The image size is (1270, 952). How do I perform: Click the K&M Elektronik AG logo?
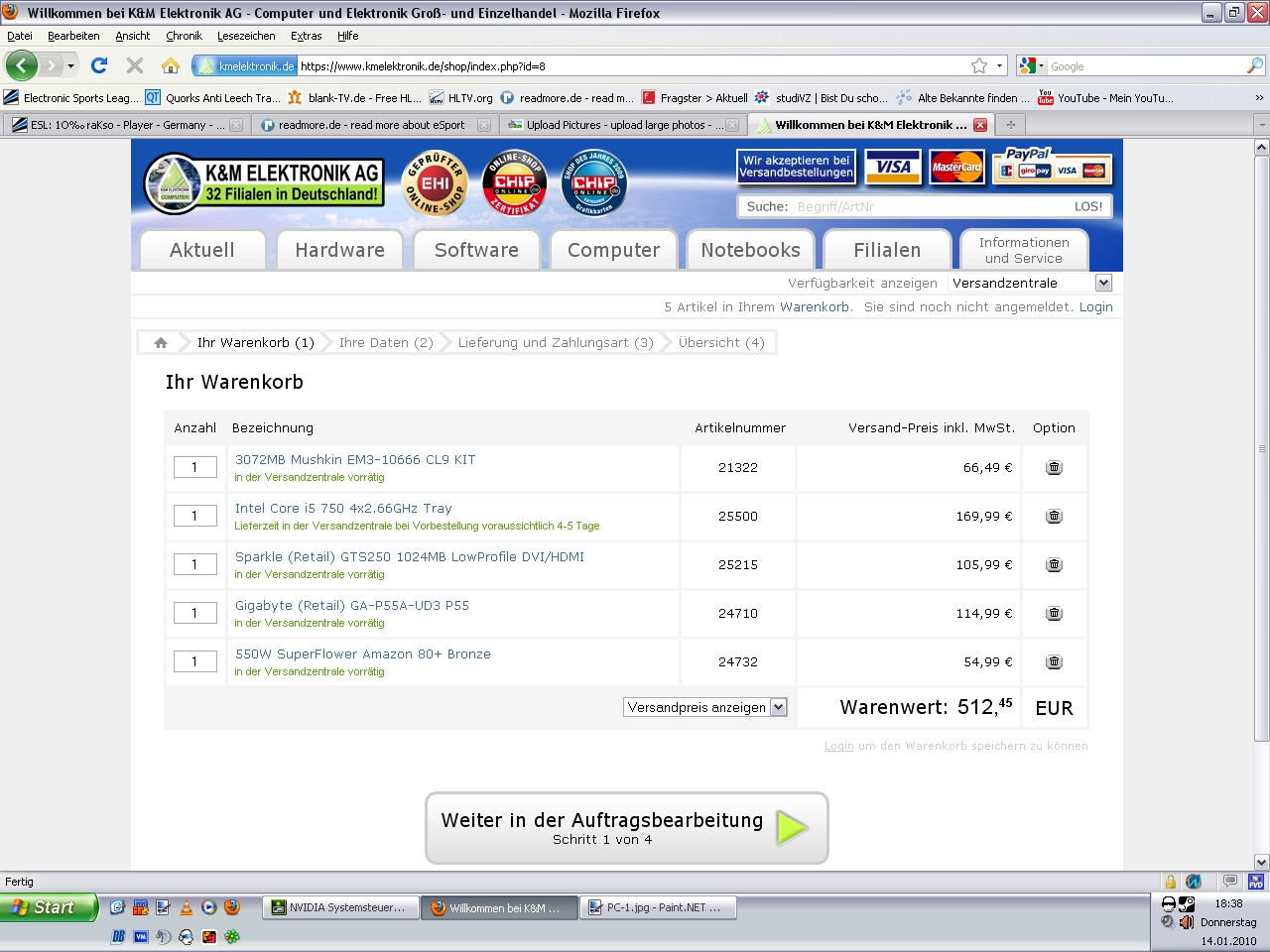pyautogui.click(x=263, y=182)
